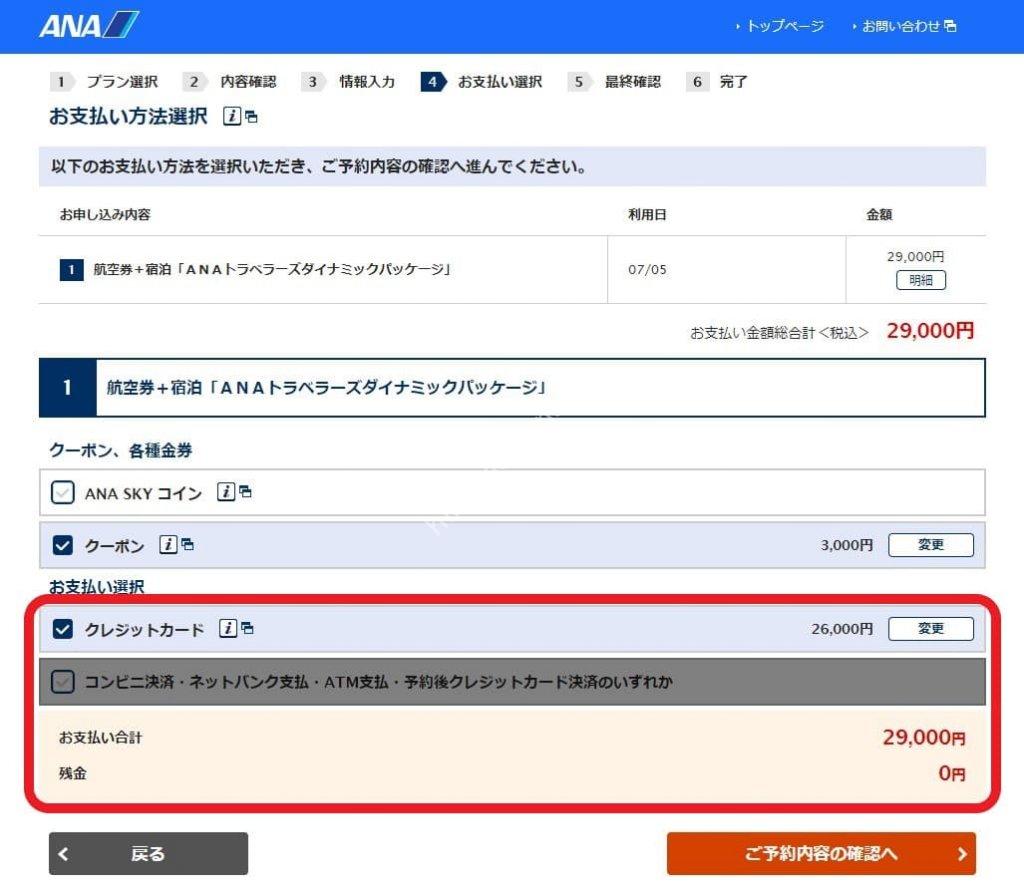Click the external window icon beside お問い合わせ

coord(951,26)
